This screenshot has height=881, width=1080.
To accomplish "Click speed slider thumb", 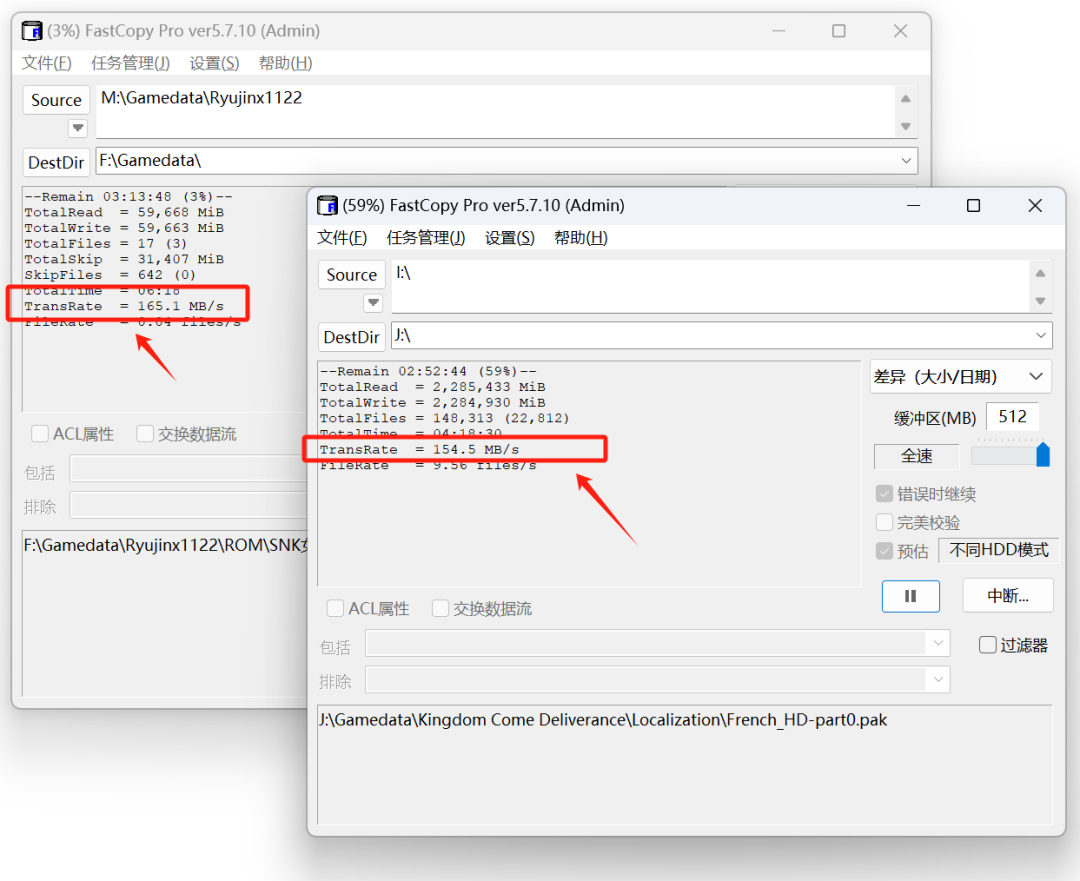I will tap(1043, 455).
